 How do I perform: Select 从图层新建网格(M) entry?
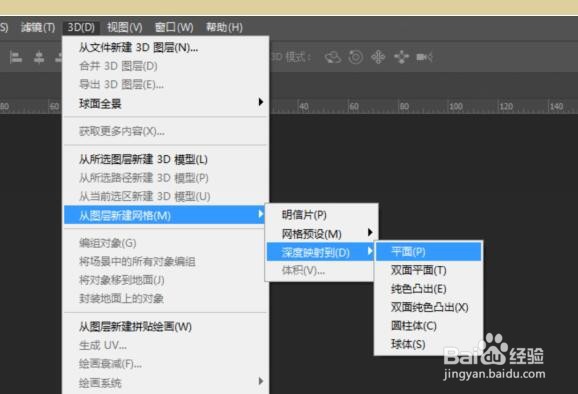click(164, 215)
